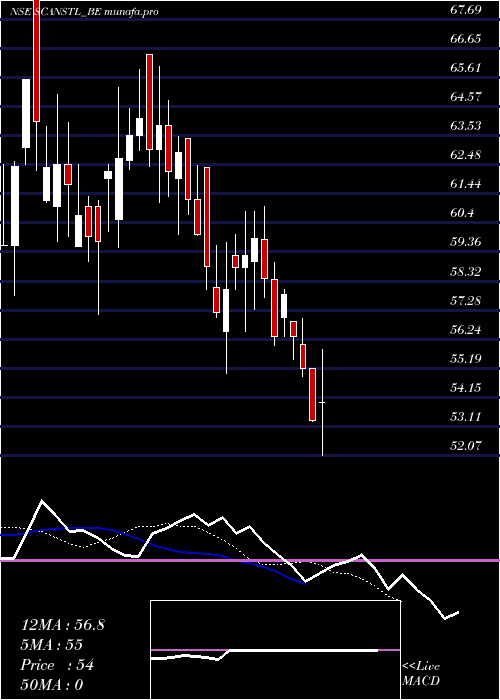The image size is (500, 700).
Task: Click the 65.61 price axis label
Action: (x=466, y=68)
